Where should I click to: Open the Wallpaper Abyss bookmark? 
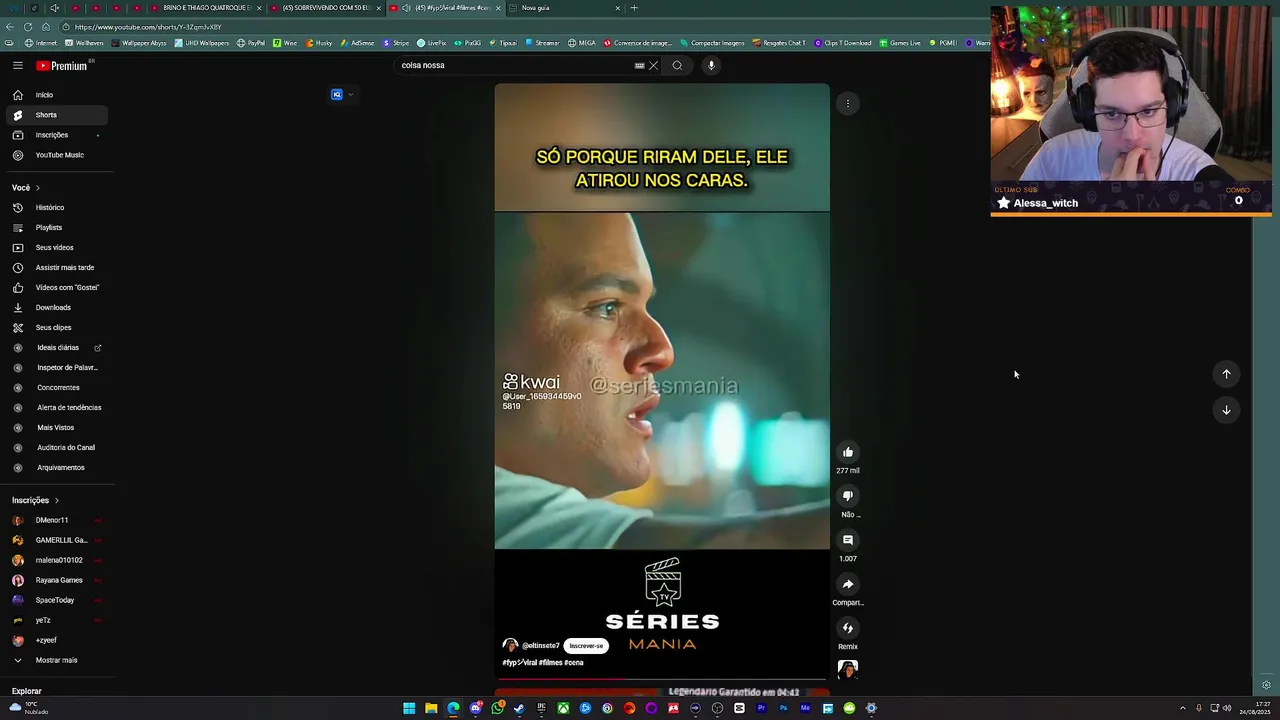pyautogui.click(x=139, y=43)
